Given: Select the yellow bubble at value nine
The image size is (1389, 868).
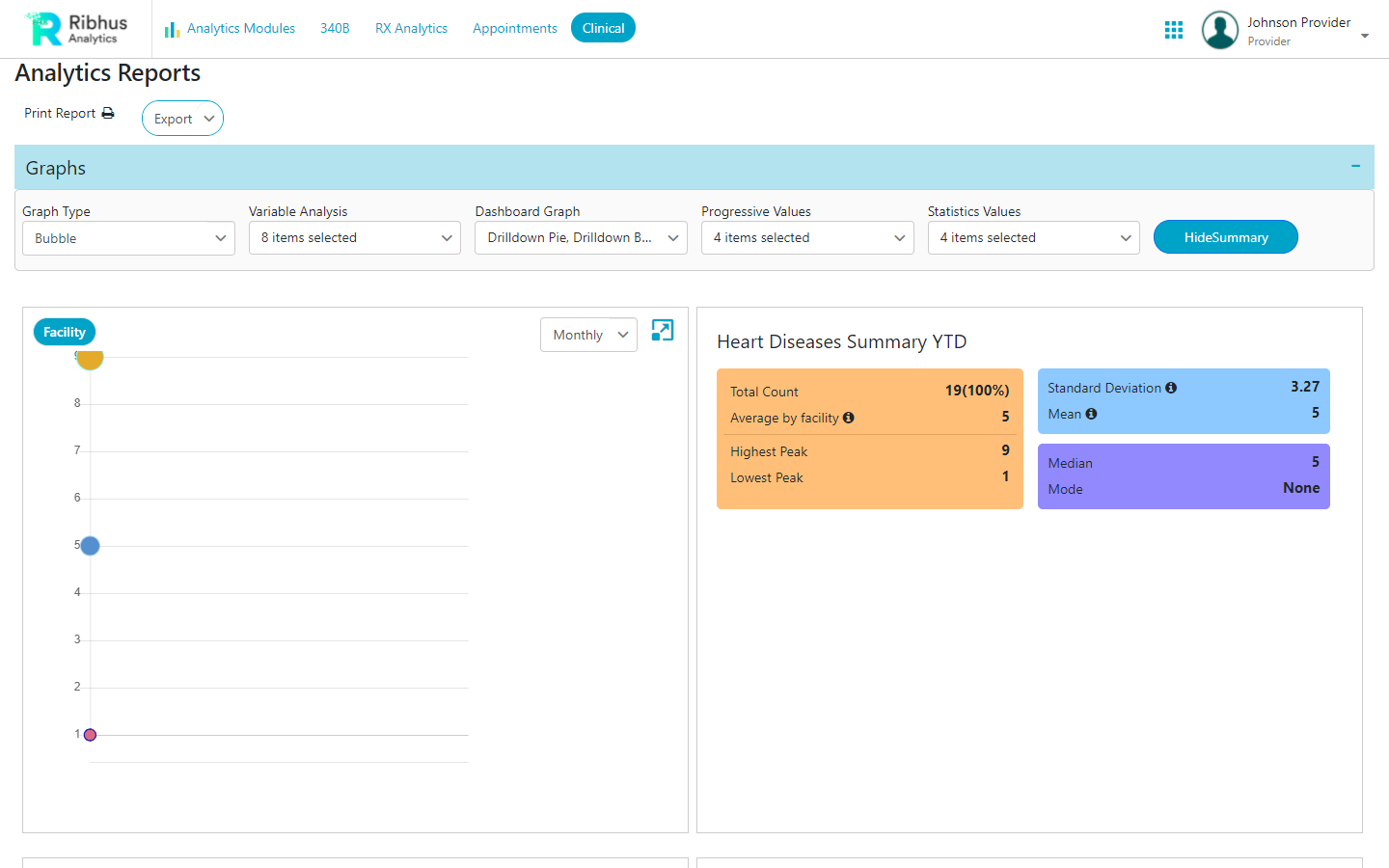Looking at the screenshot, I should click(90, 358).
